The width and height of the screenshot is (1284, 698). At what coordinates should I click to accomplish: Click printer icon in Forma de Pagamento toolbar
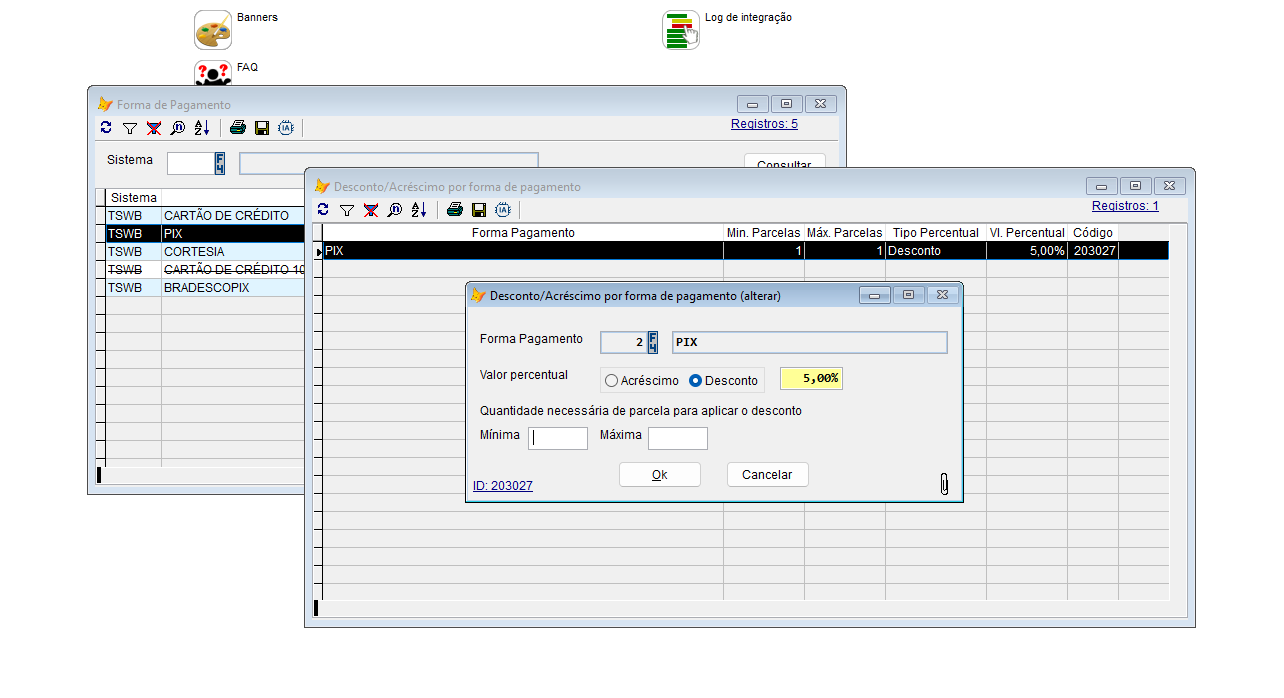click(238, 128)
